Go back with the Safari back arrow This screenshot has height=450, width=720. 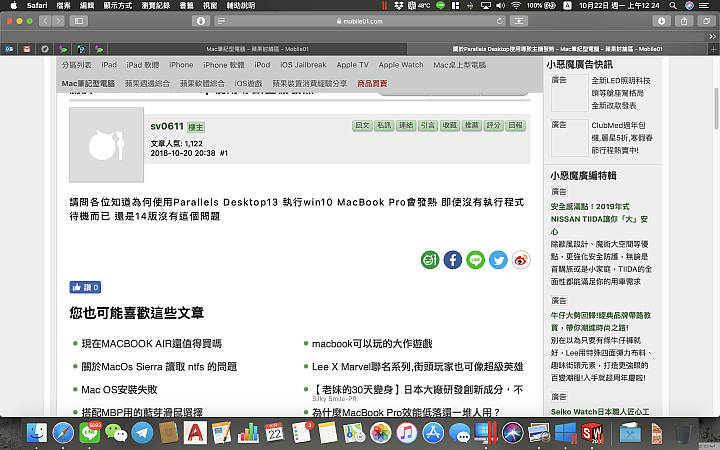pos(45,21)
